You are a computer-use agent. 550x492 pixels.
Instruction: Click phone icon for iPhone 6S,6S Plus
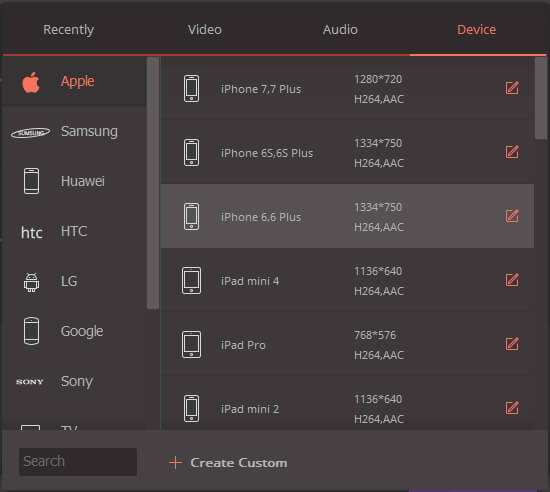coord(192,153)
